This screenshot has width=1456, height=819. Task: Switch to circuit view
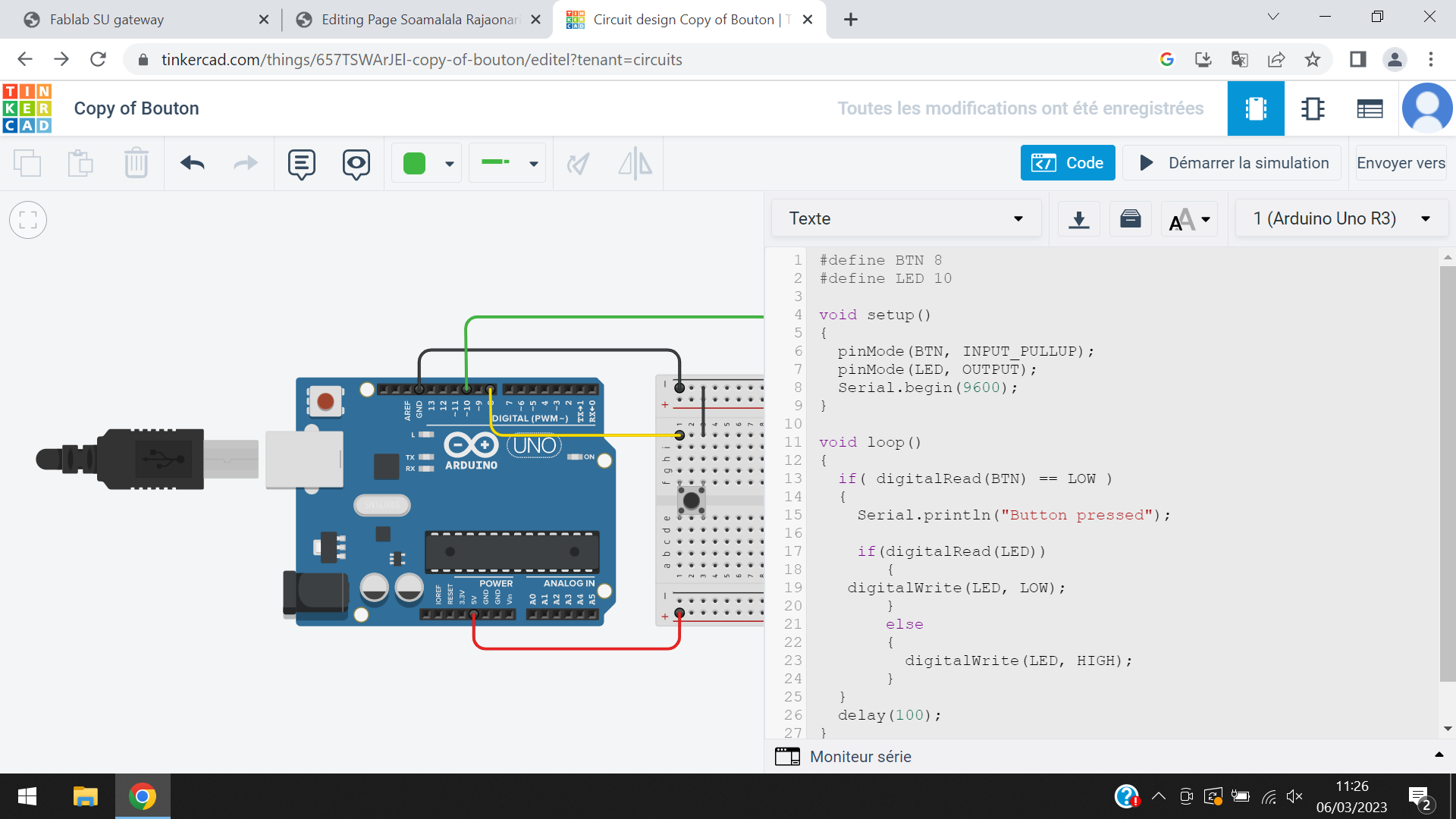pos(1256,108)
